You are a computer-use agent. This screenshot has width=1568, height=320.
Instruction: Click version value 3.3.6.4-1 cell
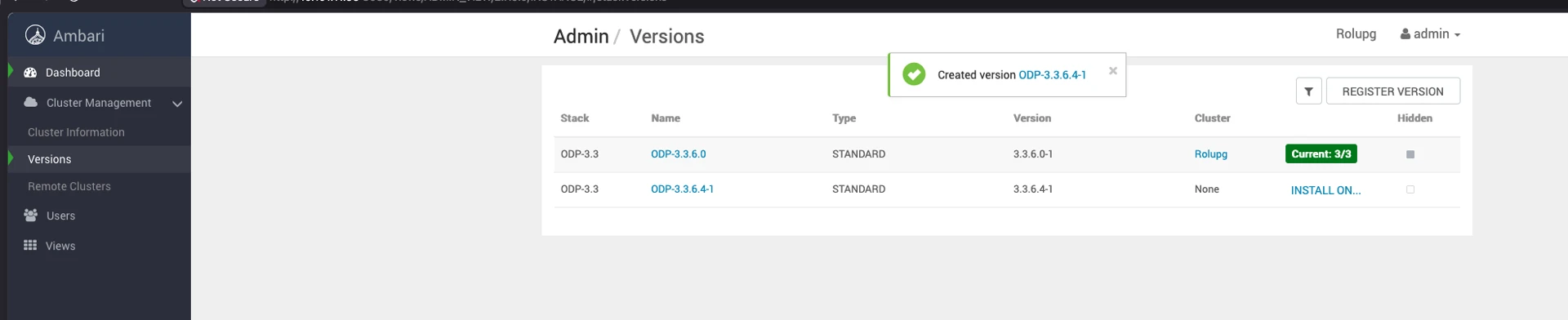tap(1032, 189)
